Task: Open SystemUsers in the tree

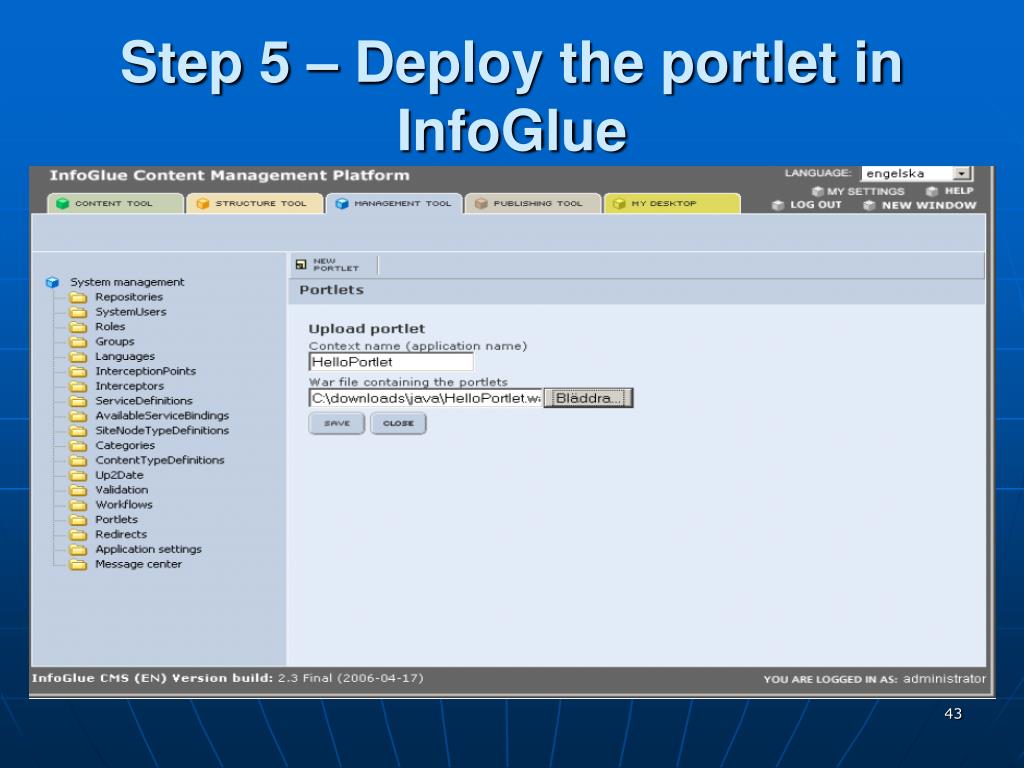Action: (131, 312)
